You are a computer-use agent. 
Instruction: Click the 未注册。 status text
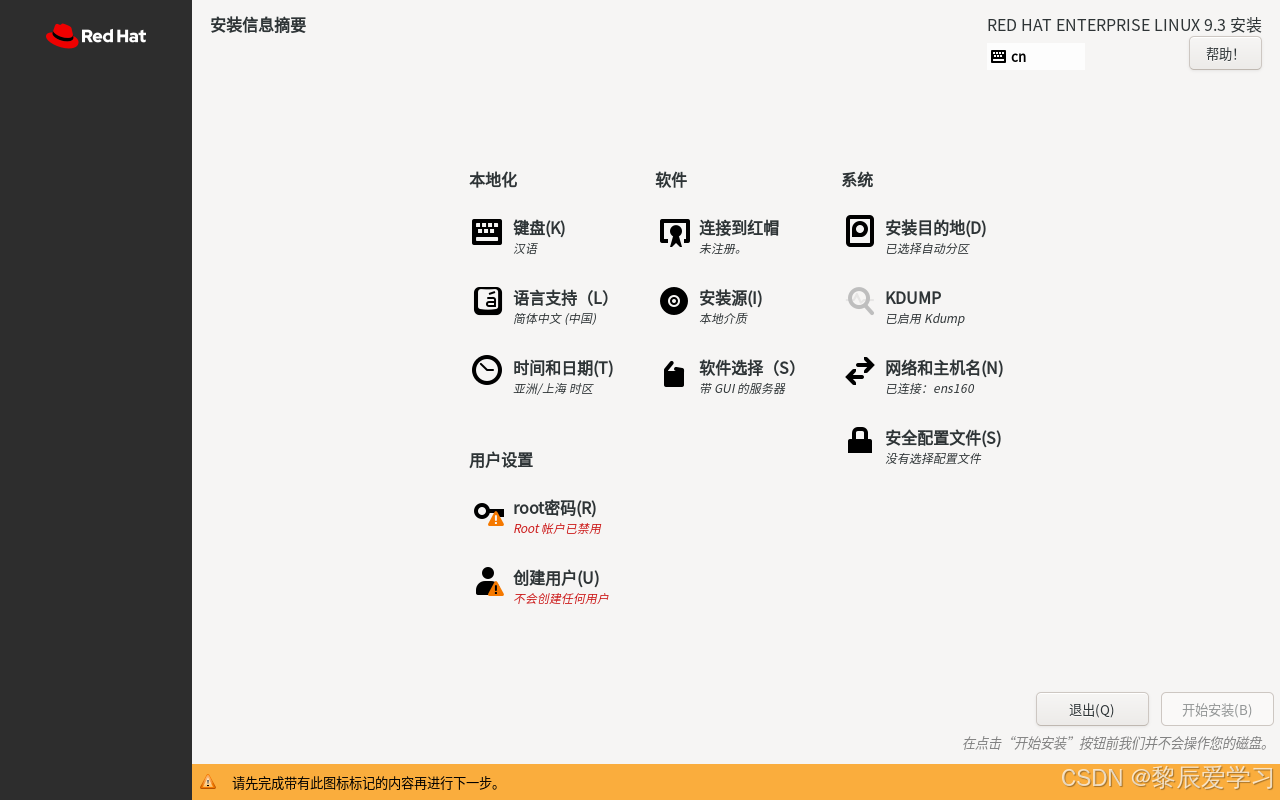click(721, 249)
